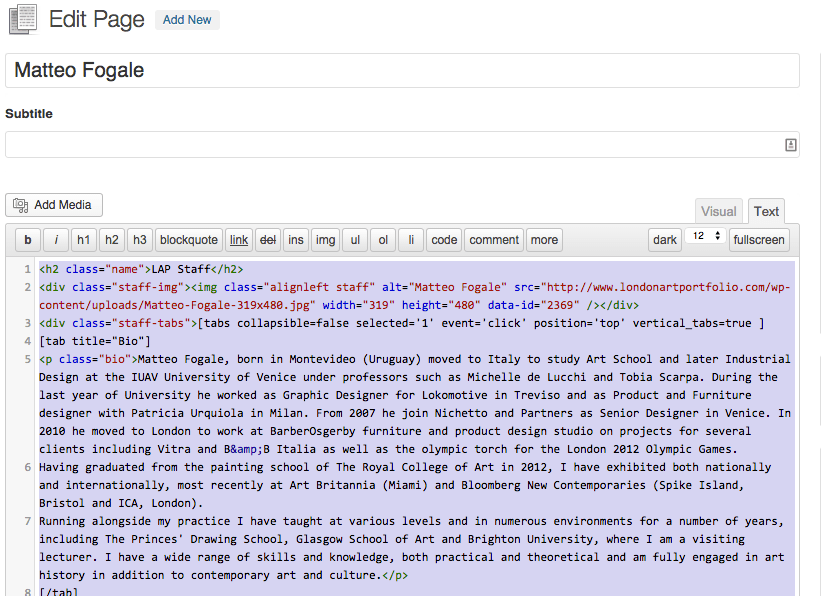
Task: Click the Edit Page document icon
Action: pyautogui.click(x=23, y=19)
